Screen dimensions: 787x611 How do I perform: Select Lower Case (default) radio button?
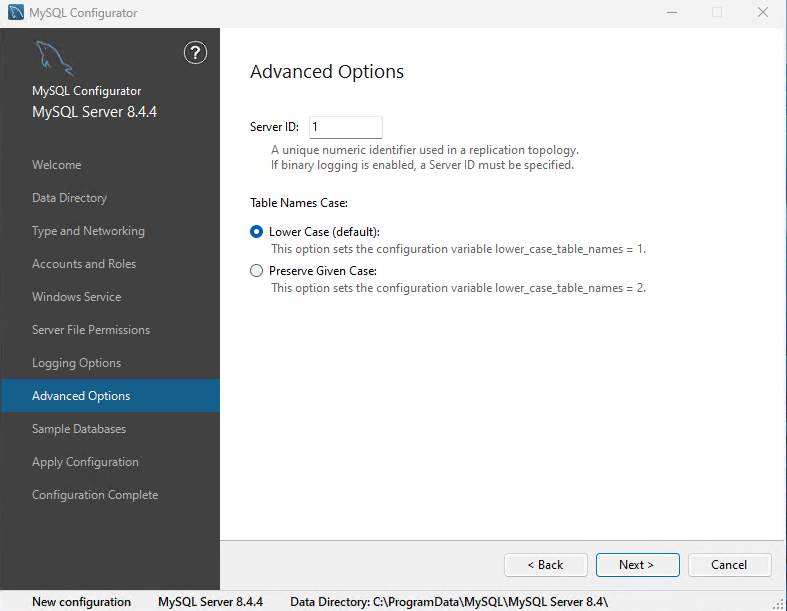click(256, 231)
